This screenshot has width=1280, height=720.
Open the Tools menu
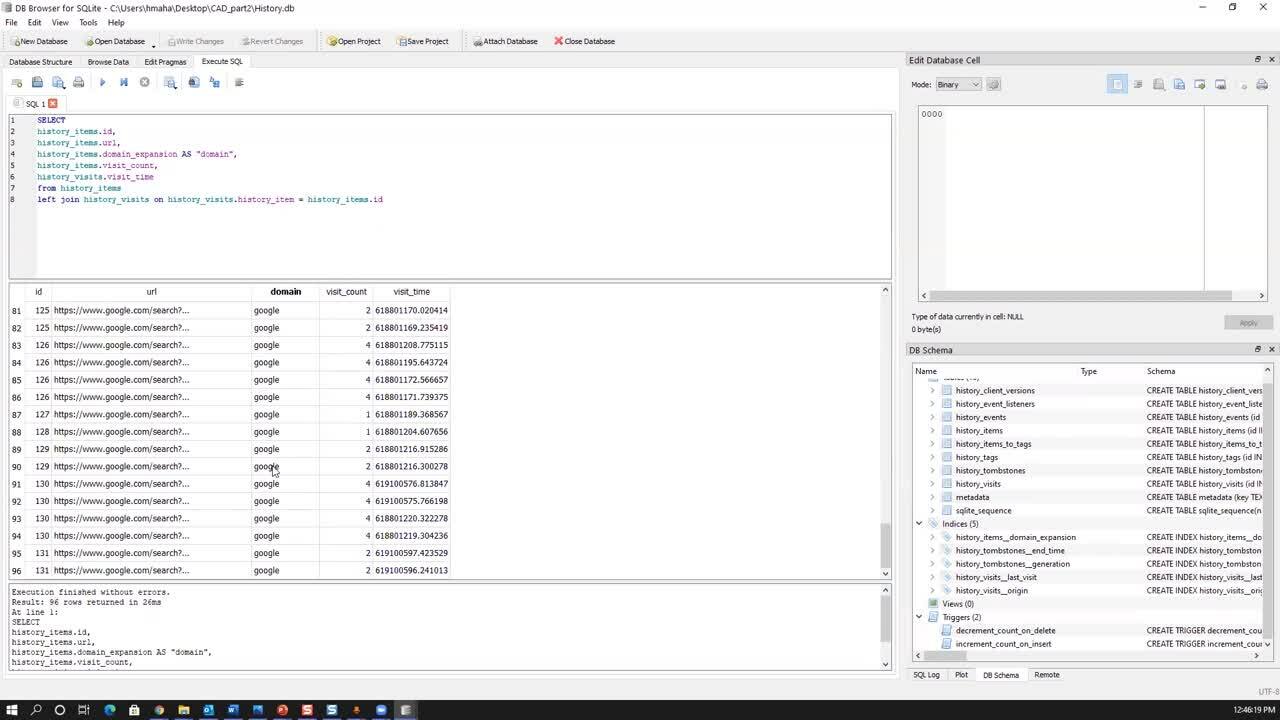click(89, 22)
